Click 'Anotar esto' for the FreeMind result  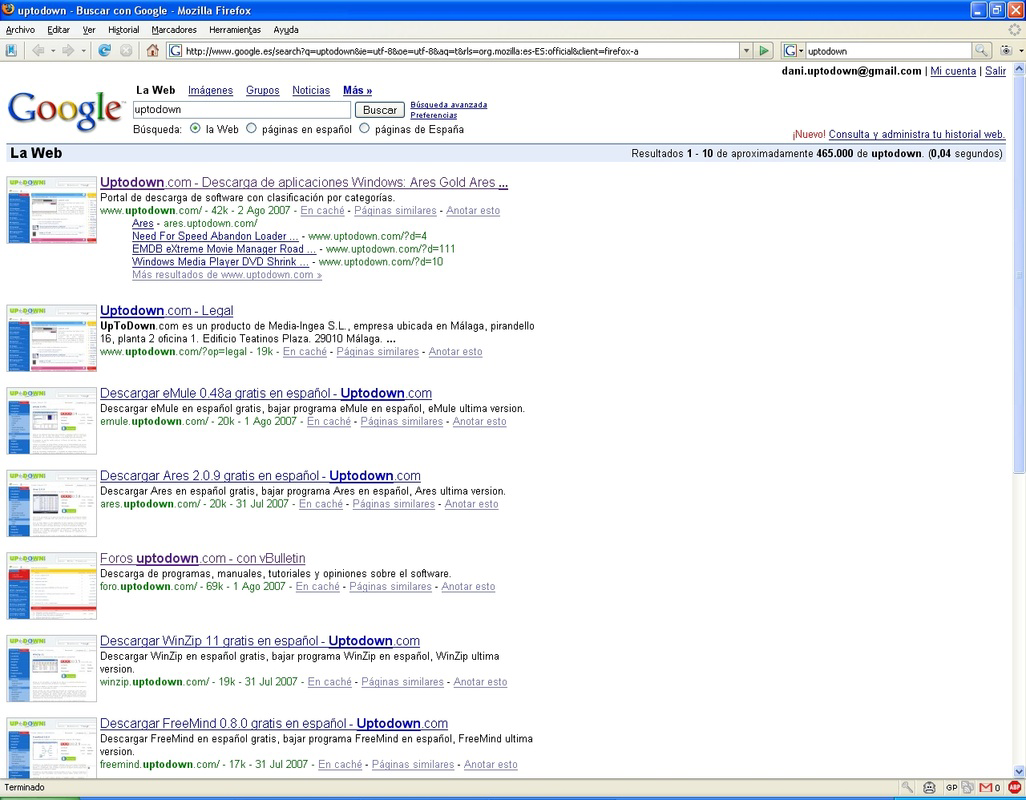(x=490, y=764)
